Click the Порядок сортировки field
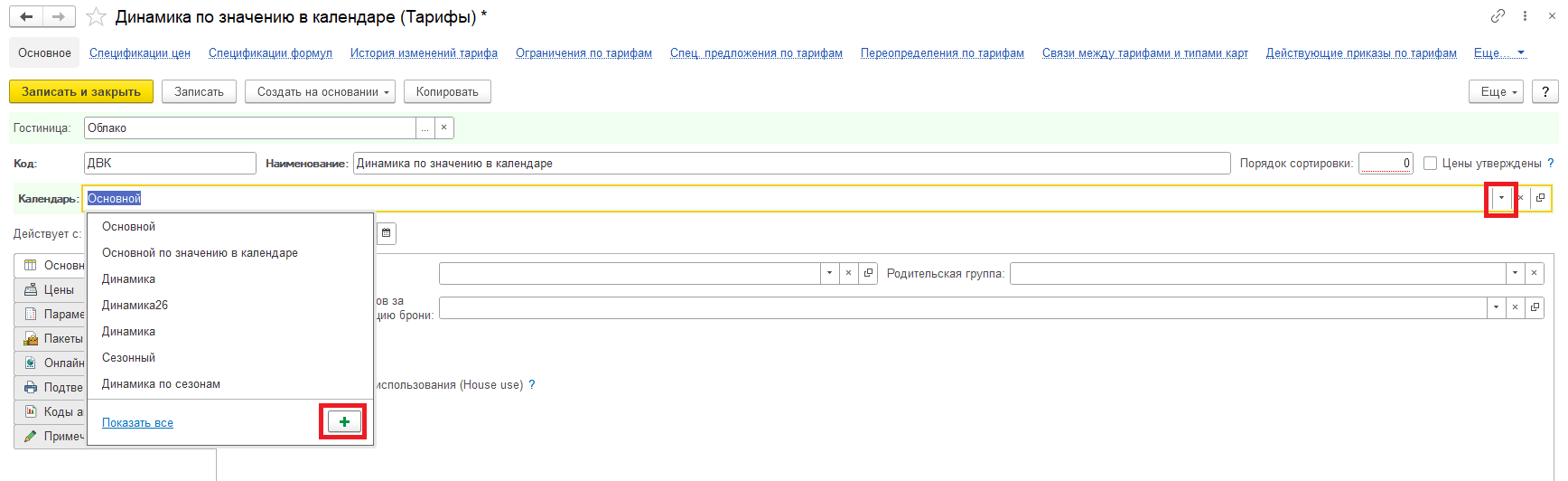1568x481 pixels. pyautogui.click(x=1386, y=164)
